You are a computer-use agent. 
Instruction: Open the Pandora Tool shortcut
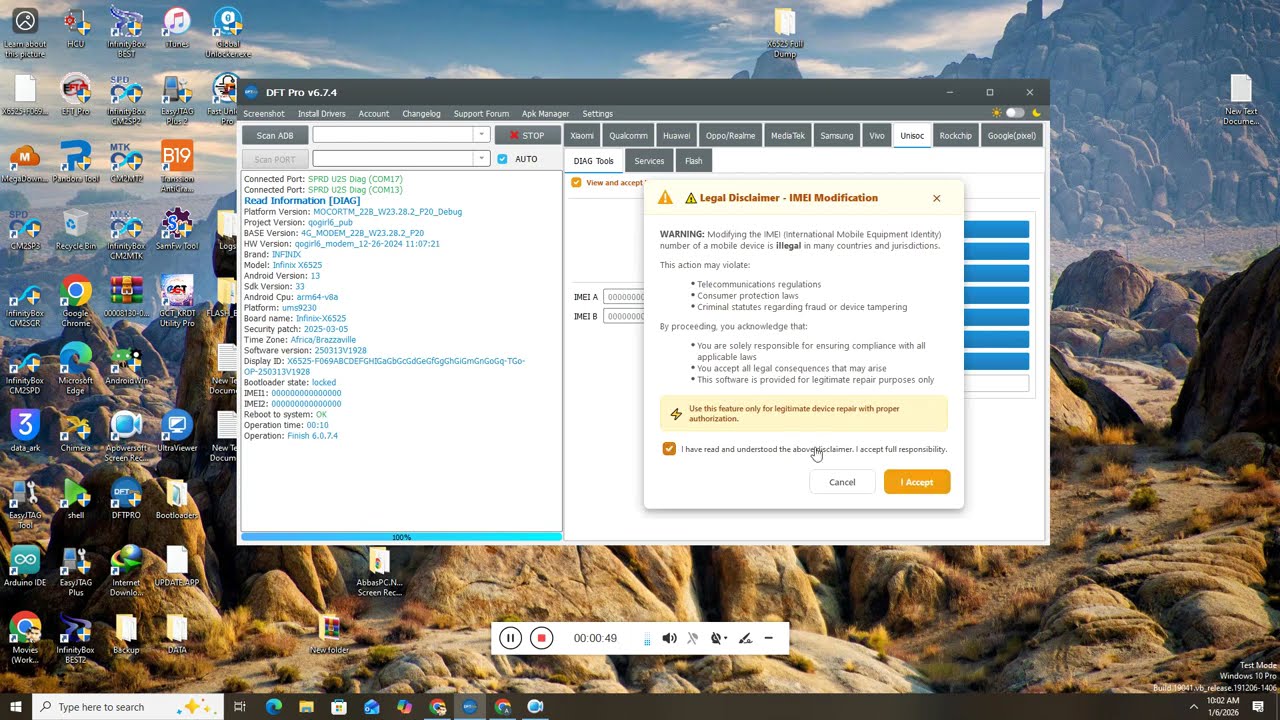pyautogui.click(x=75, y=162)
